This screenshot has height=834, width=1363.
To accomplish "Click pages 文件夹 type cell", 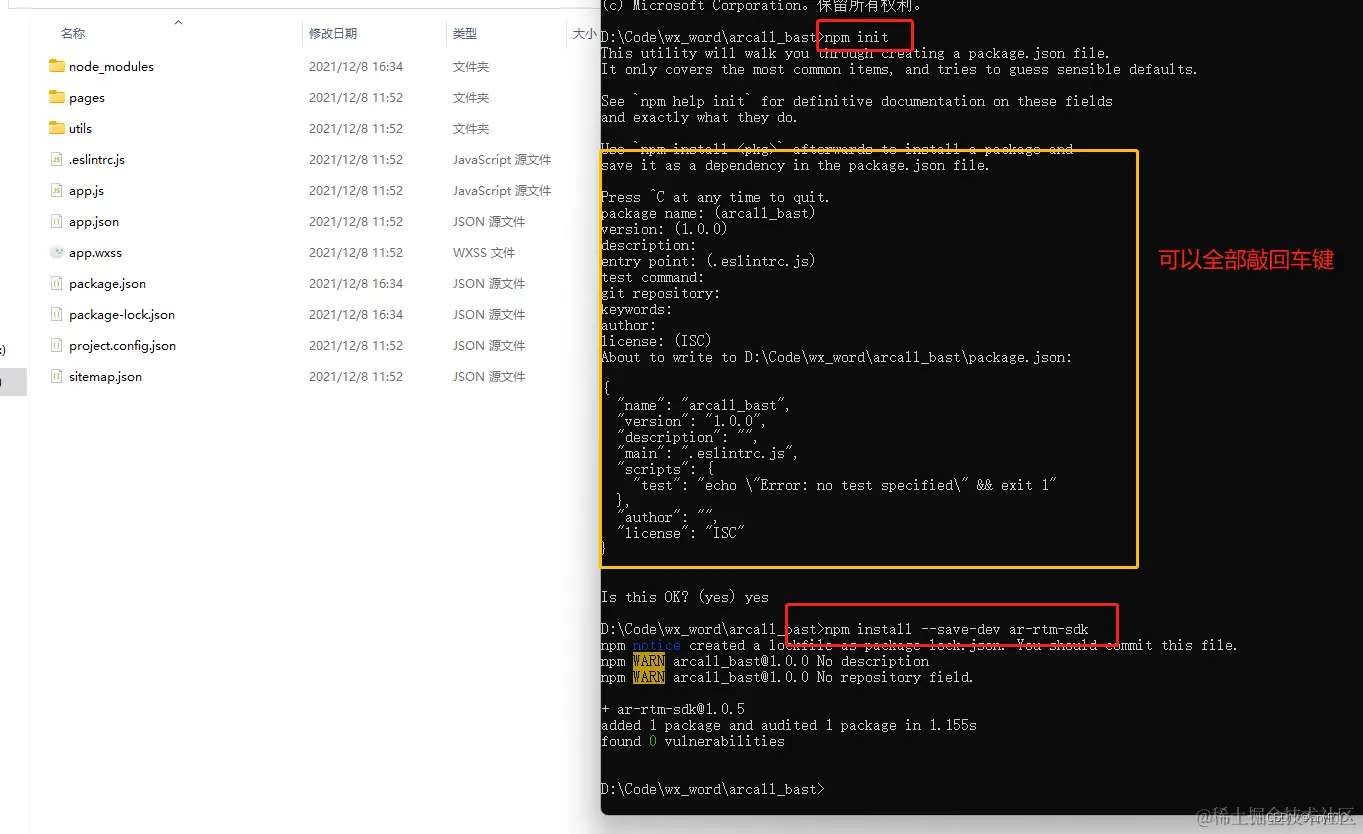I will (471, 98).
